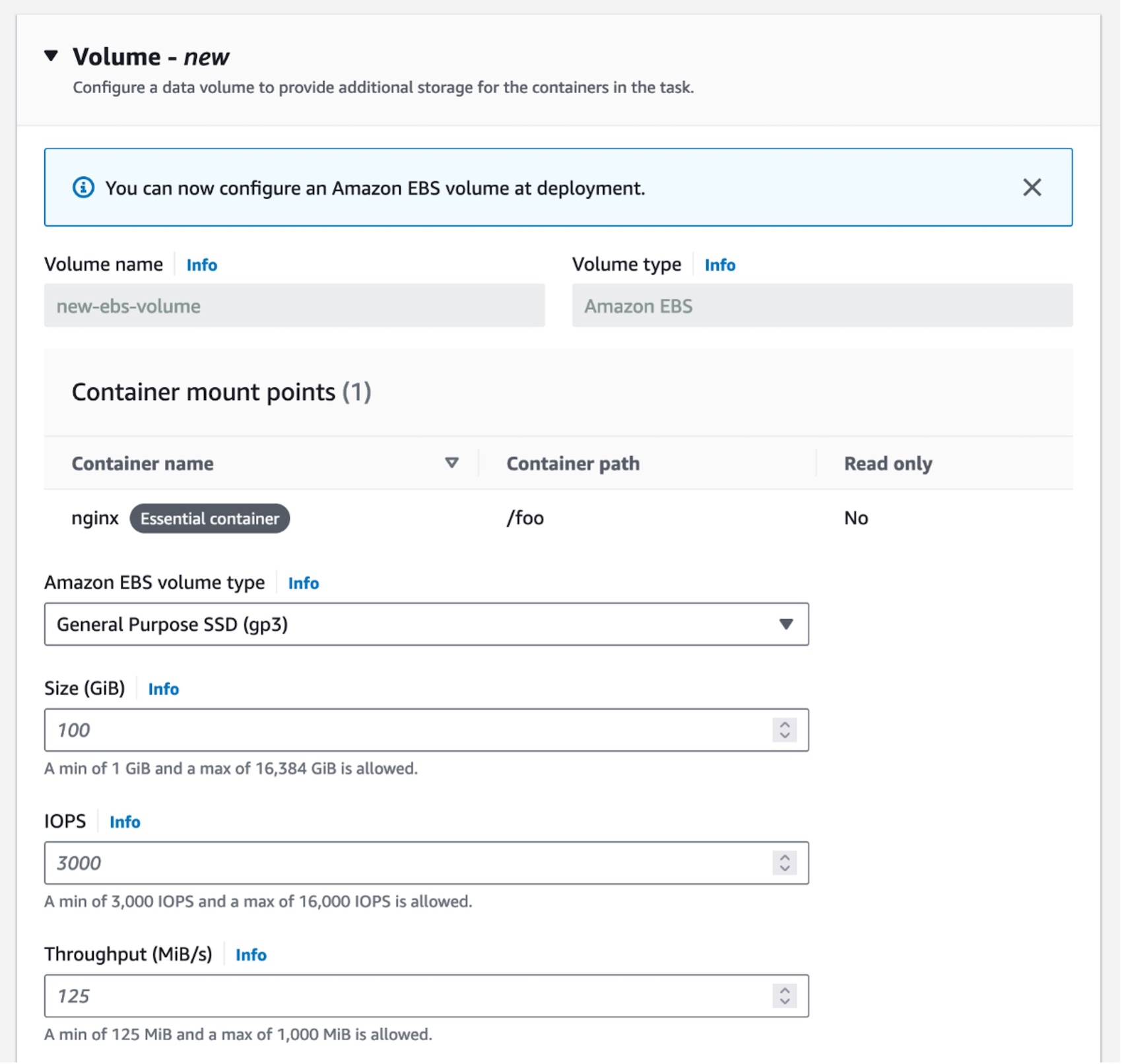Click the Volume - new heading text

150,57
